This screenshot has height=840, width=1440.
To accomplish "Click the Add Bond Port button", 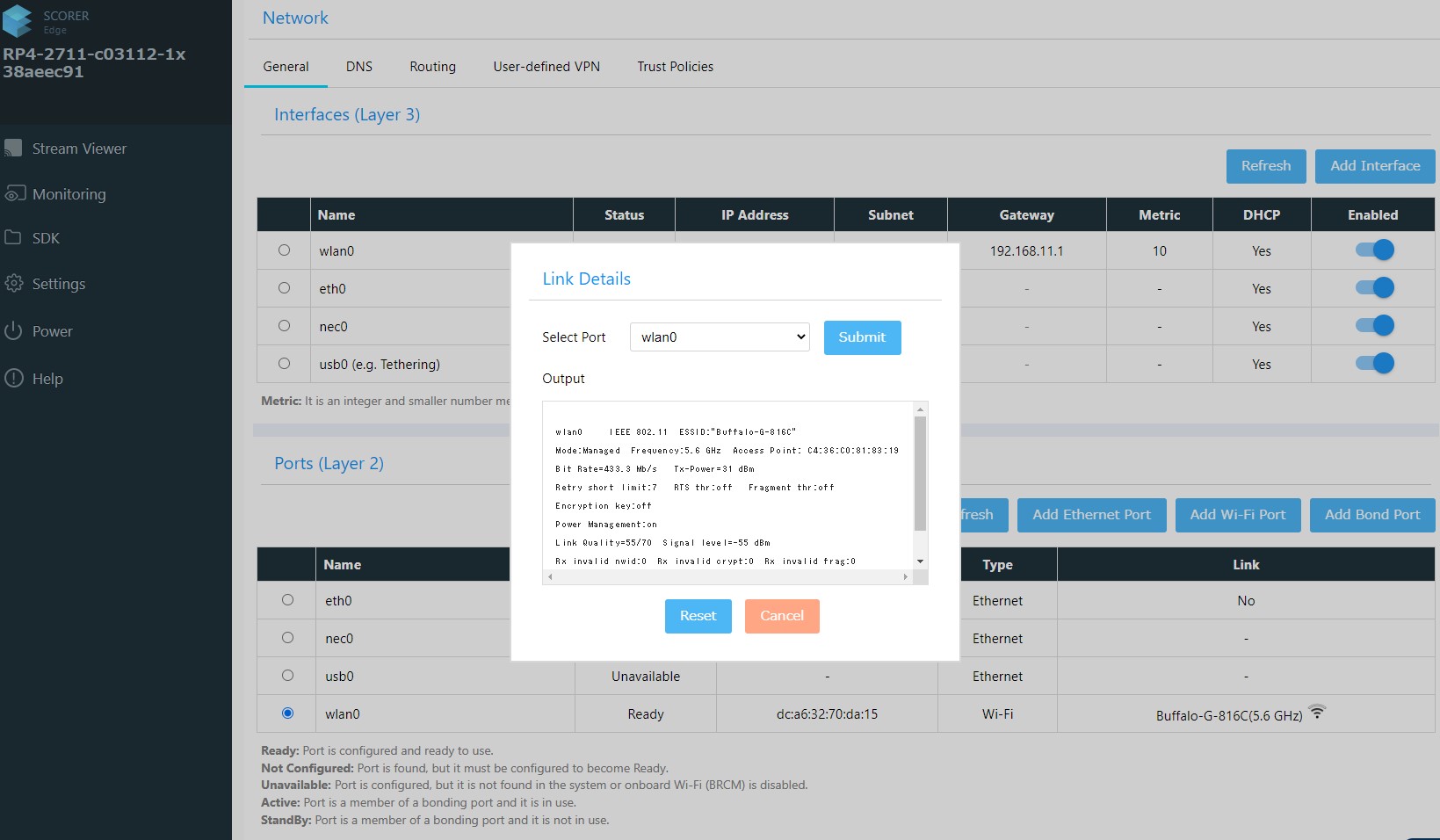I will coord(1371,515).
